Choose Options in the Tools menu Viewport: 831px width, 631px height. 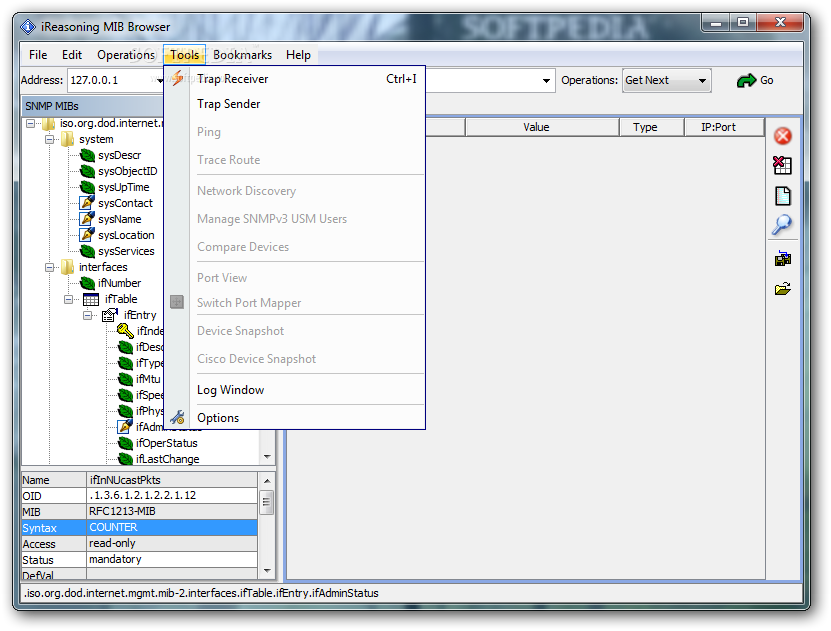294,417
